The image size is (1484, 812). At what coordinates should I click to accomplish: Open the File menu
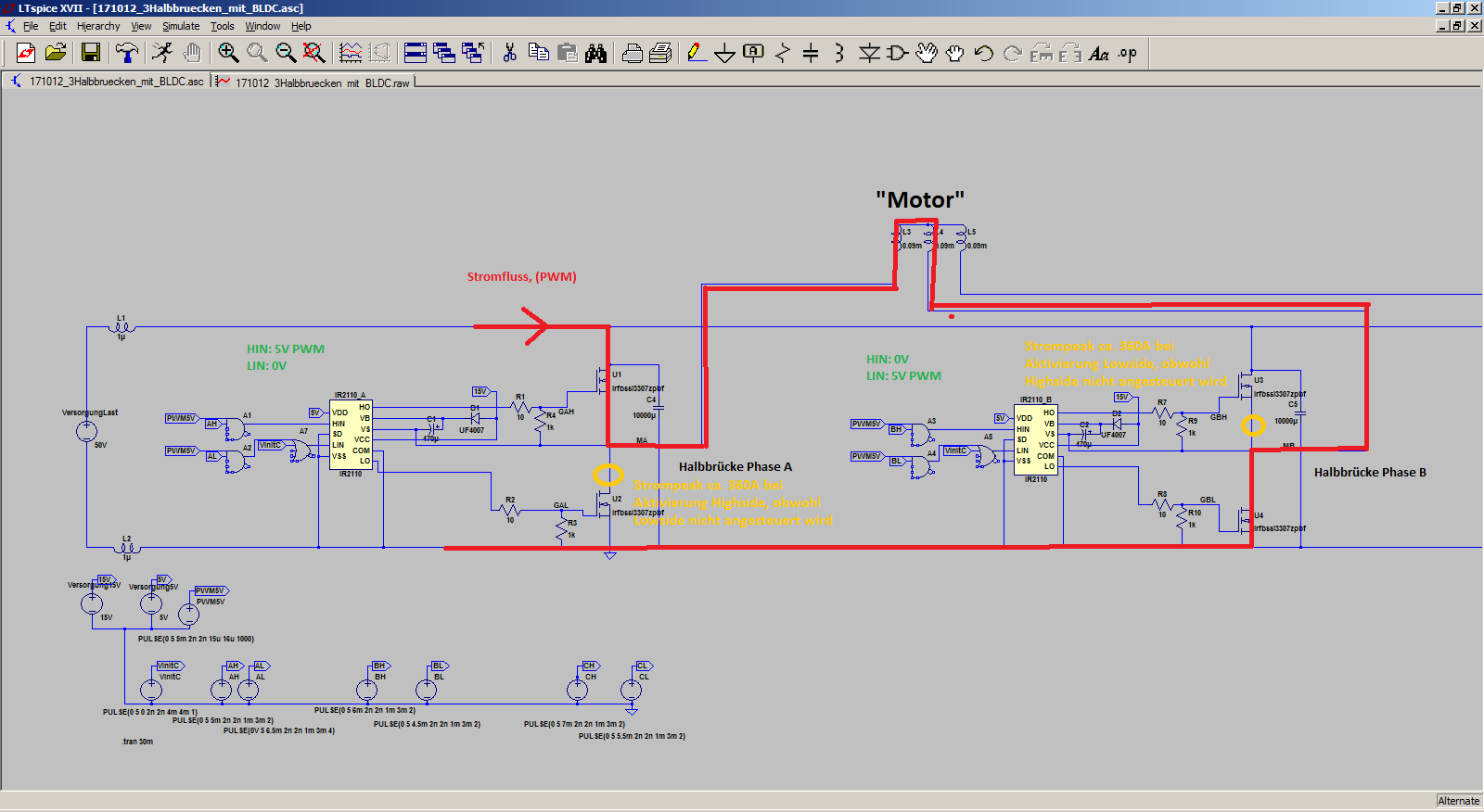tap(31, 26)
